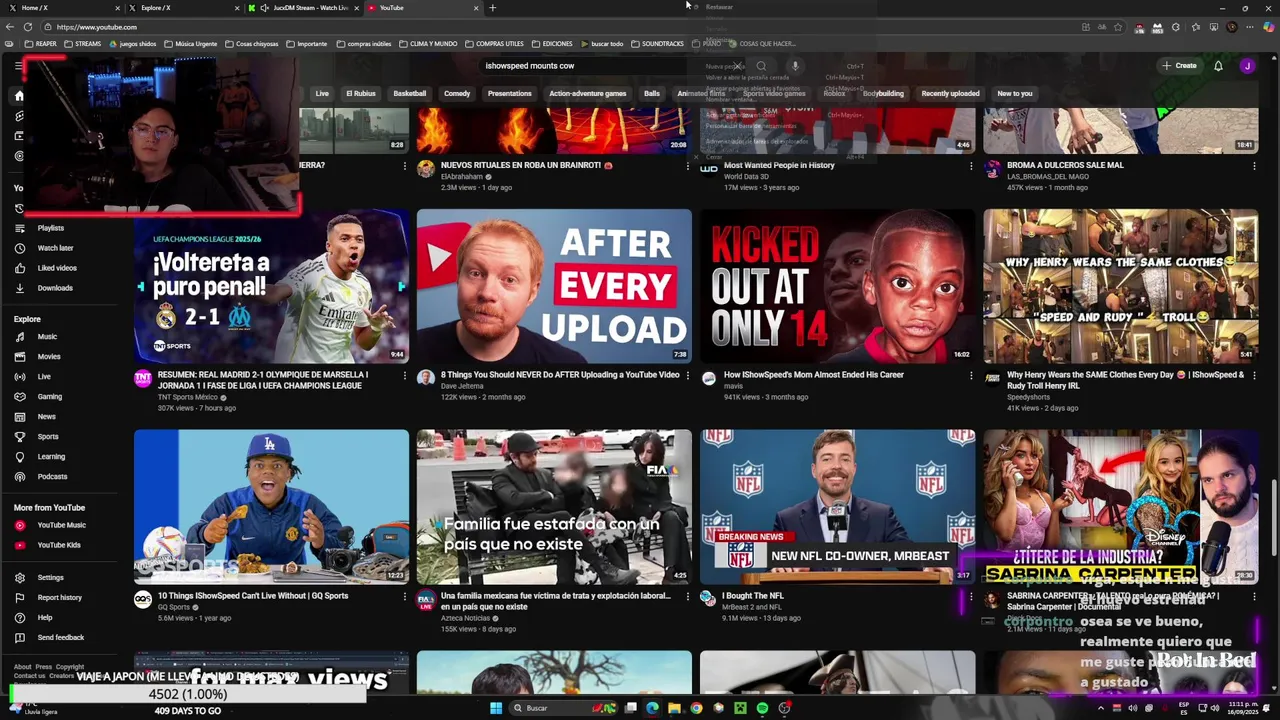The height and width of the screenshot is (720, 1280).
Task: Open the Música Urgente bookmark folder
Action: pos(190,44)
